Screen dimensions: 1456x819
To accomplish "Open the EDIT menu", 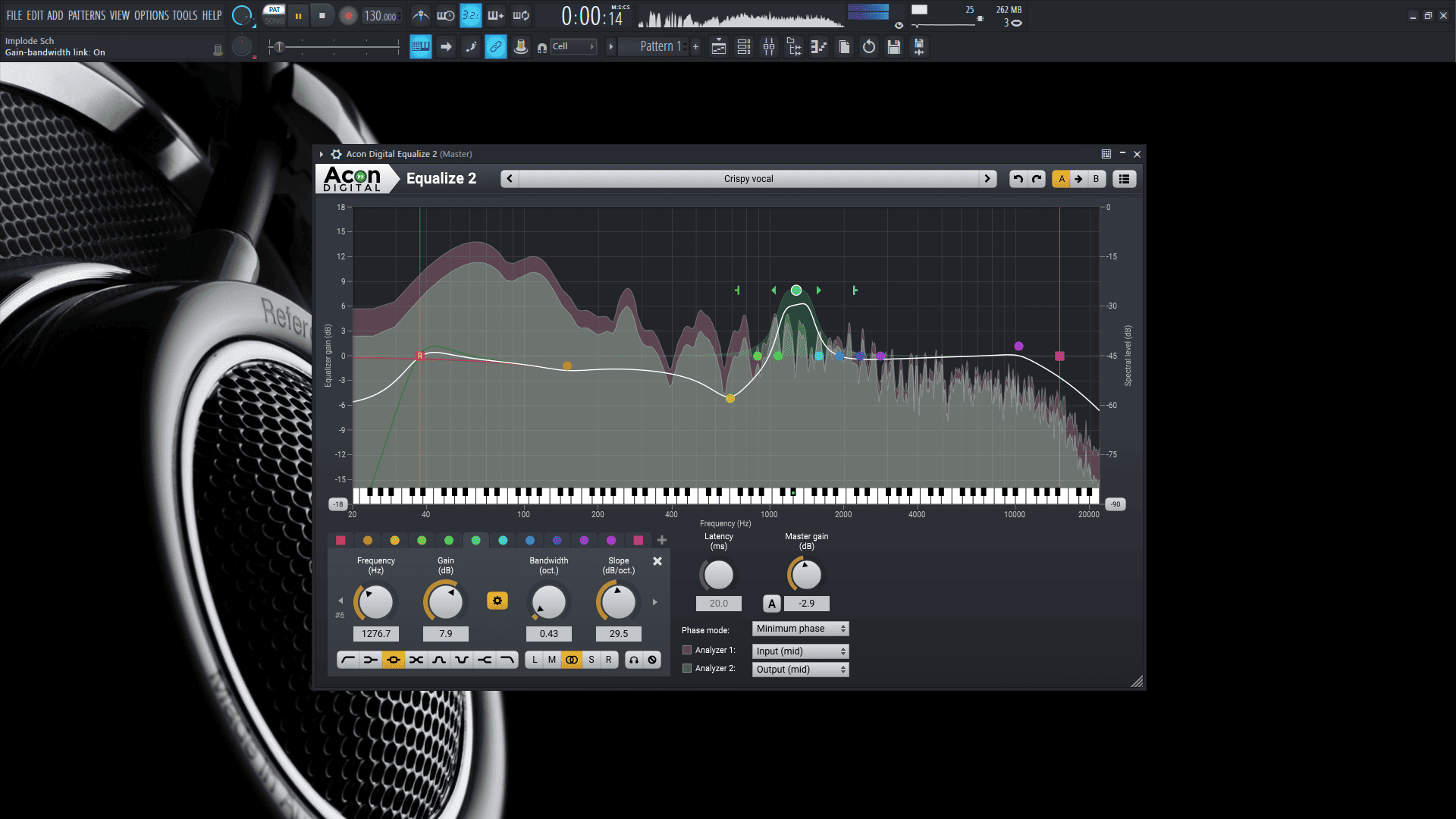I will [x=35, y=15].
